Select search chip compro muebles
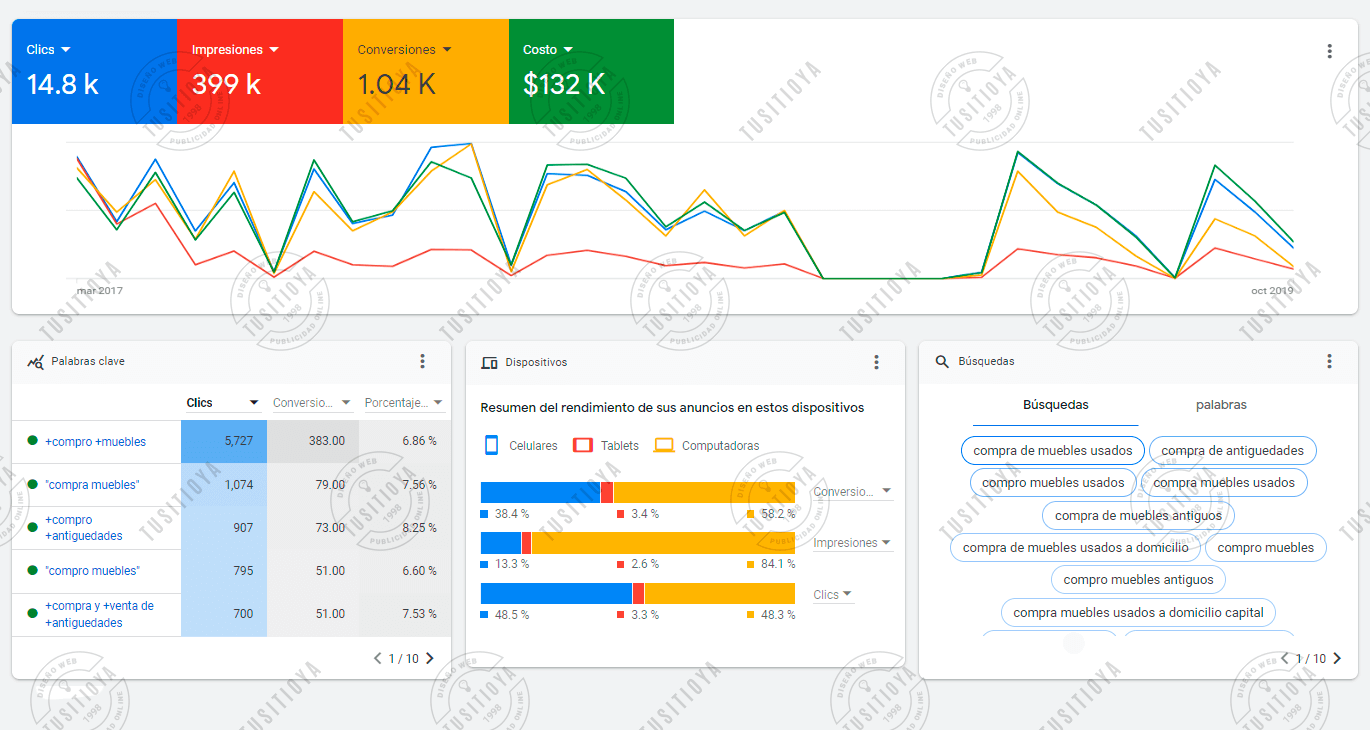Viewport: 1370px width, 730px height. click(x=1266, y=547)
